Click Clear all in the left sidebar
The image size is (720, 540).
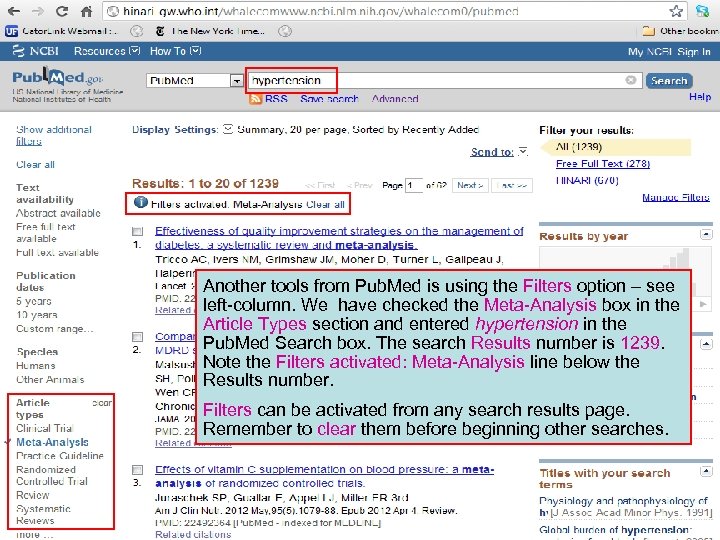(x=35, y=164)
